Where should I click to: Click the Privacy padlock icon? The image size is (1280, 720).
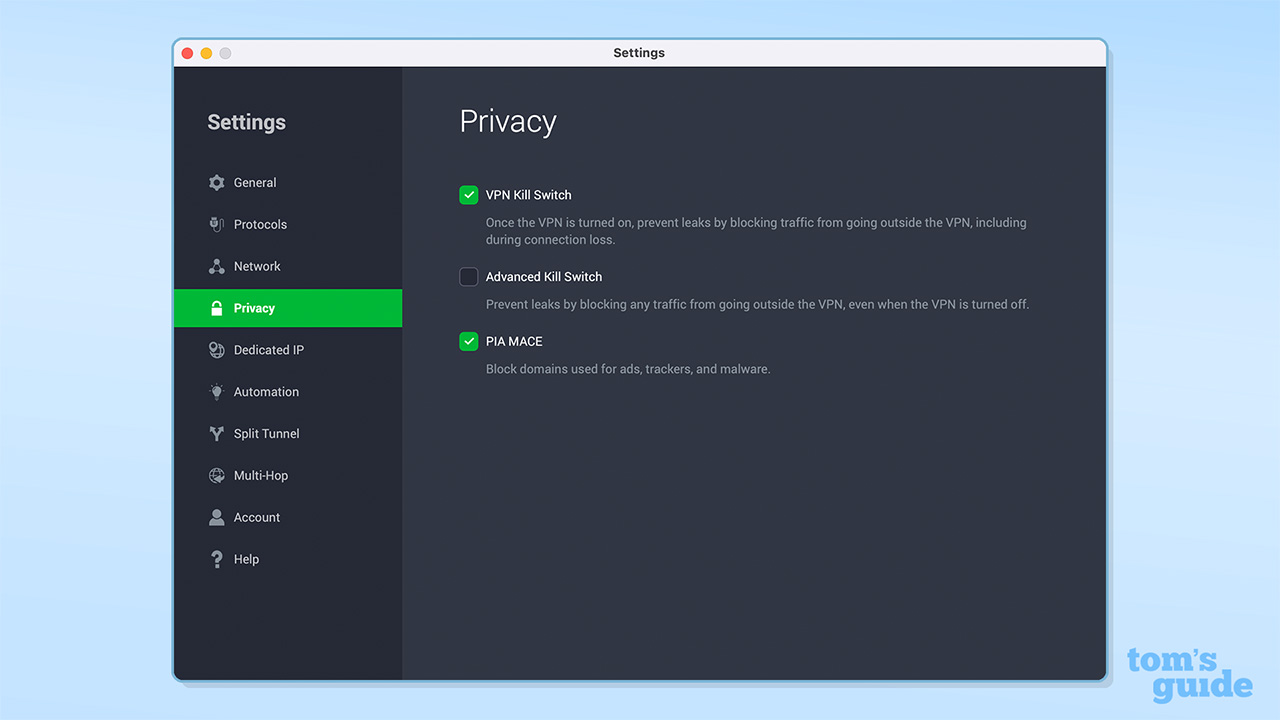tap(216, 308)
